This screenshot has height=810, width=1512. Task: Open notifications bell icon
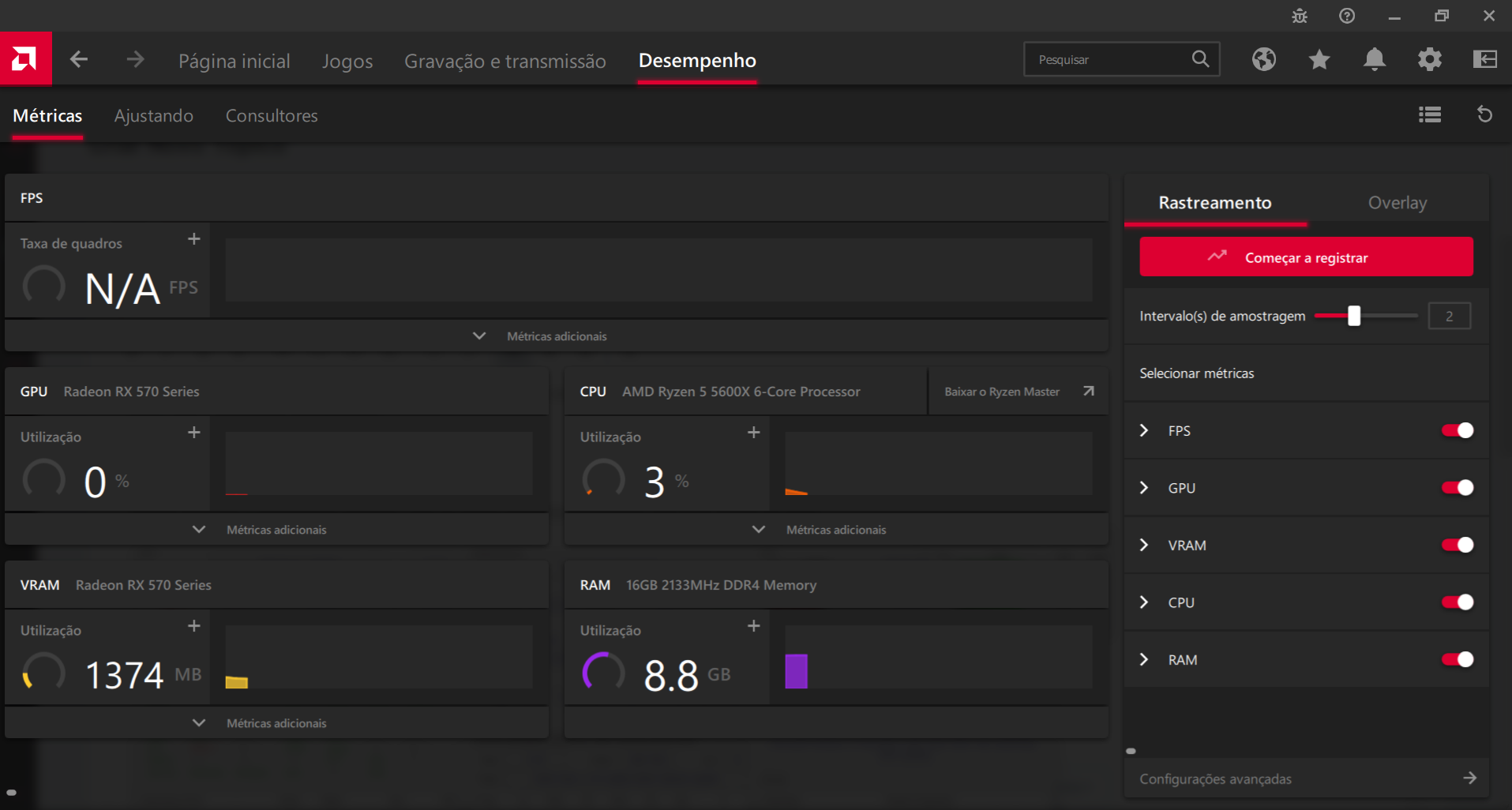1375,59
